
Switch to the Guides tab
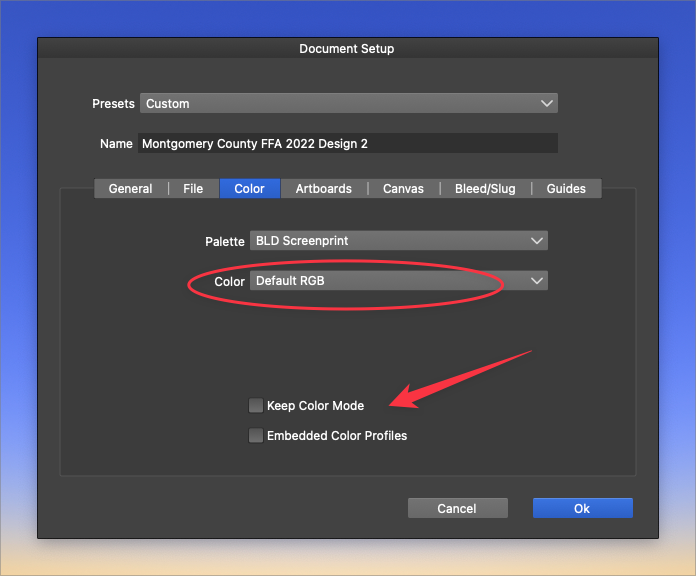coord(566,189)
